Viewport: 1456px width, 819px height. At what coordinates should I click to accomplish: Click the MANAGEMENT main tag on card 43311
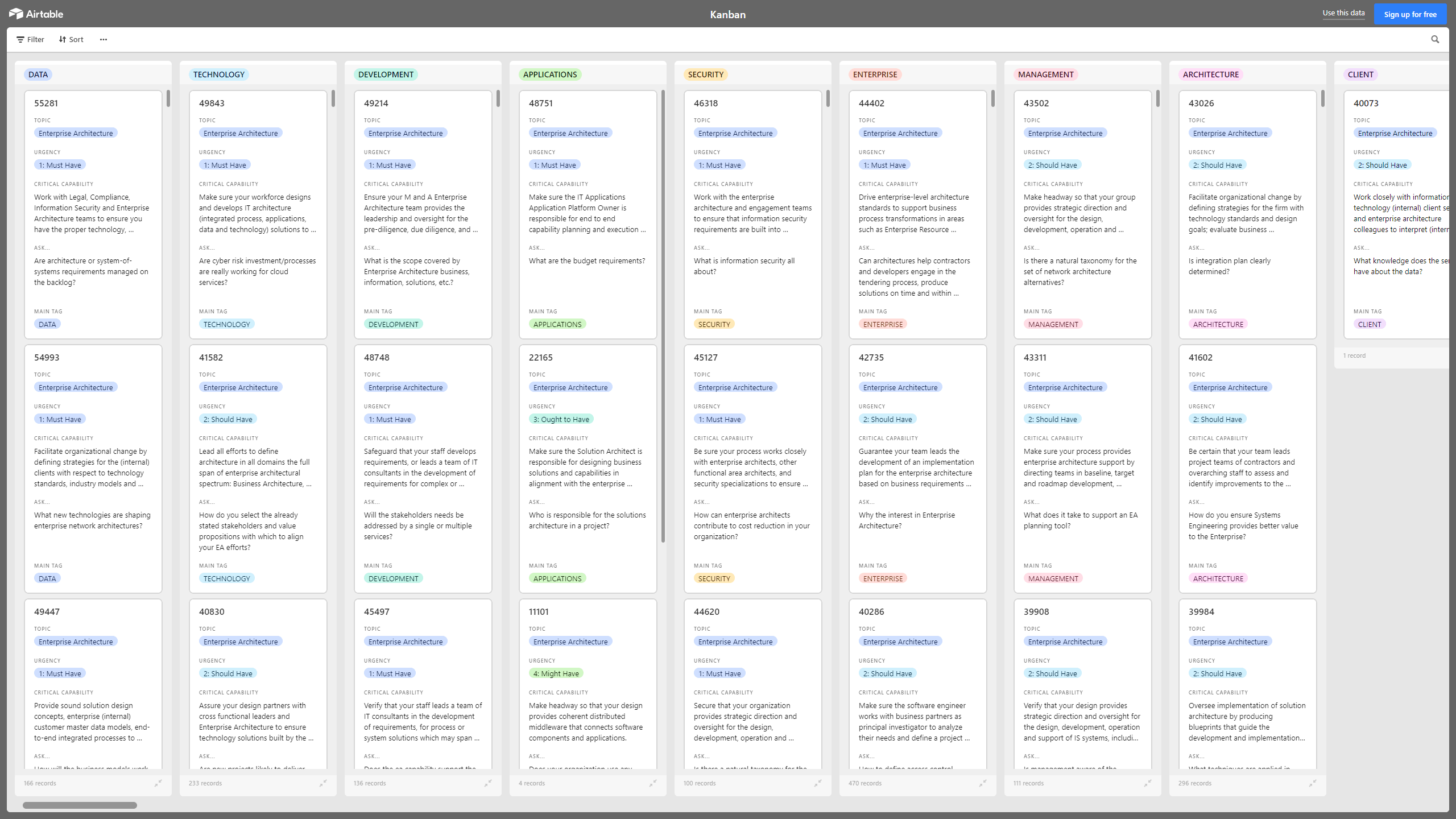tap(1053, 578)
